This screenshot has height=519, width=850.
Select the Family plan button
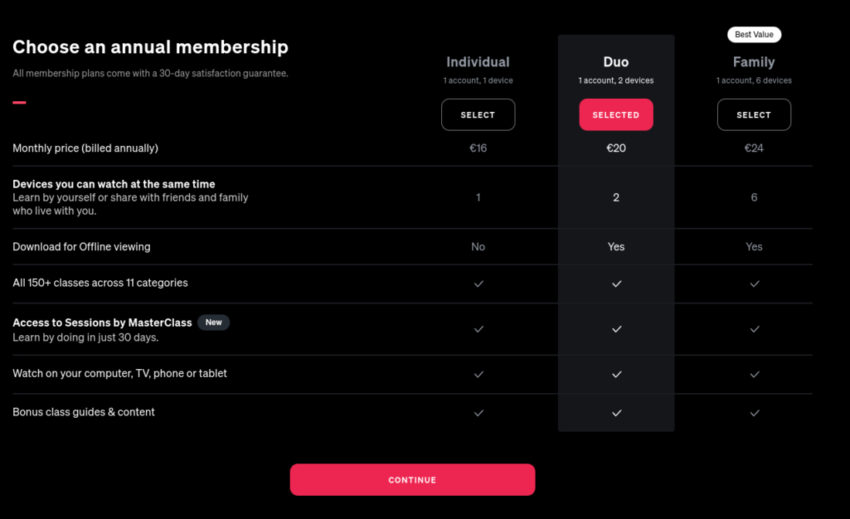(754, 115)
